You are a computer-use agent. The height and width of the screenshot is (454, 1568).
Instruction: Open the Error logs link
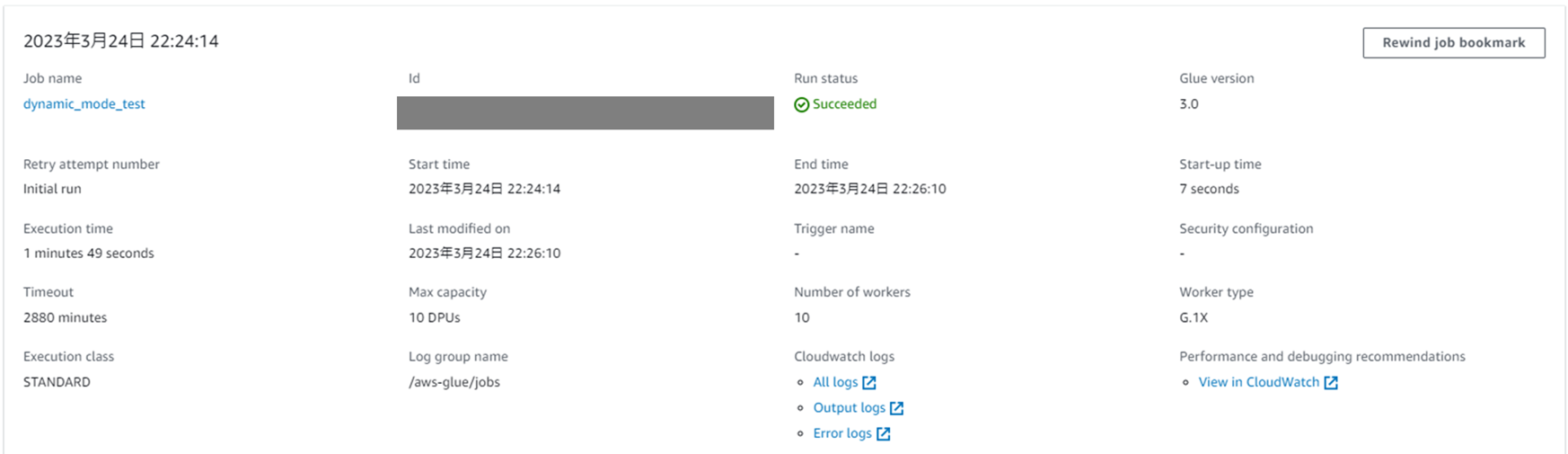[842, 433]
